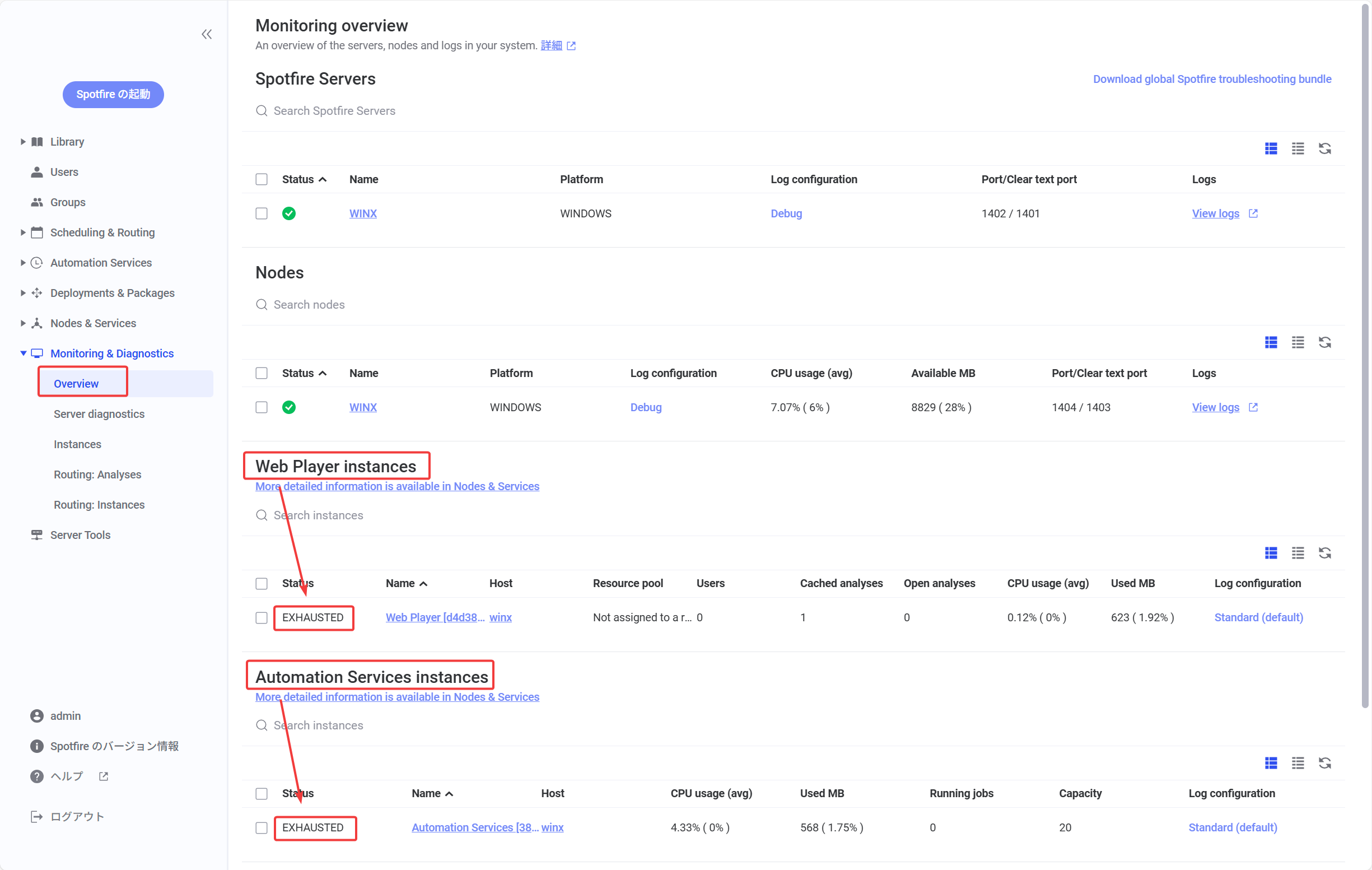Click the Deployments & Packages icon

coord(37,292)
